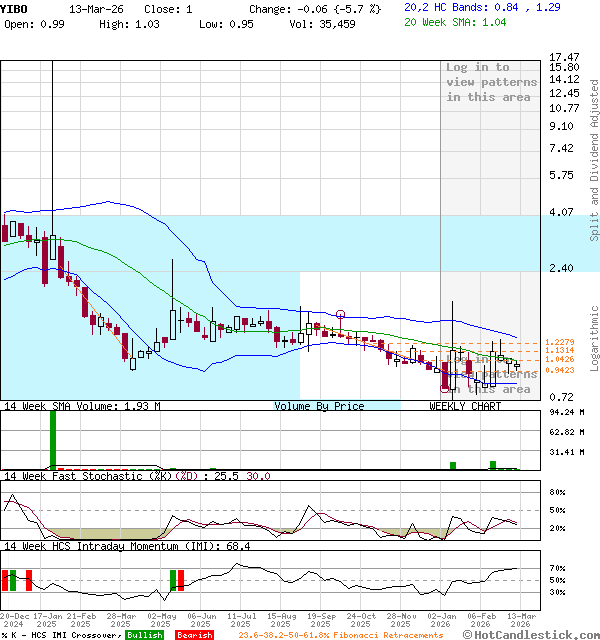Click the 1.2279 Fibonacci price label
The width and height of the screenshot is (600, 640).
[560, 343]
